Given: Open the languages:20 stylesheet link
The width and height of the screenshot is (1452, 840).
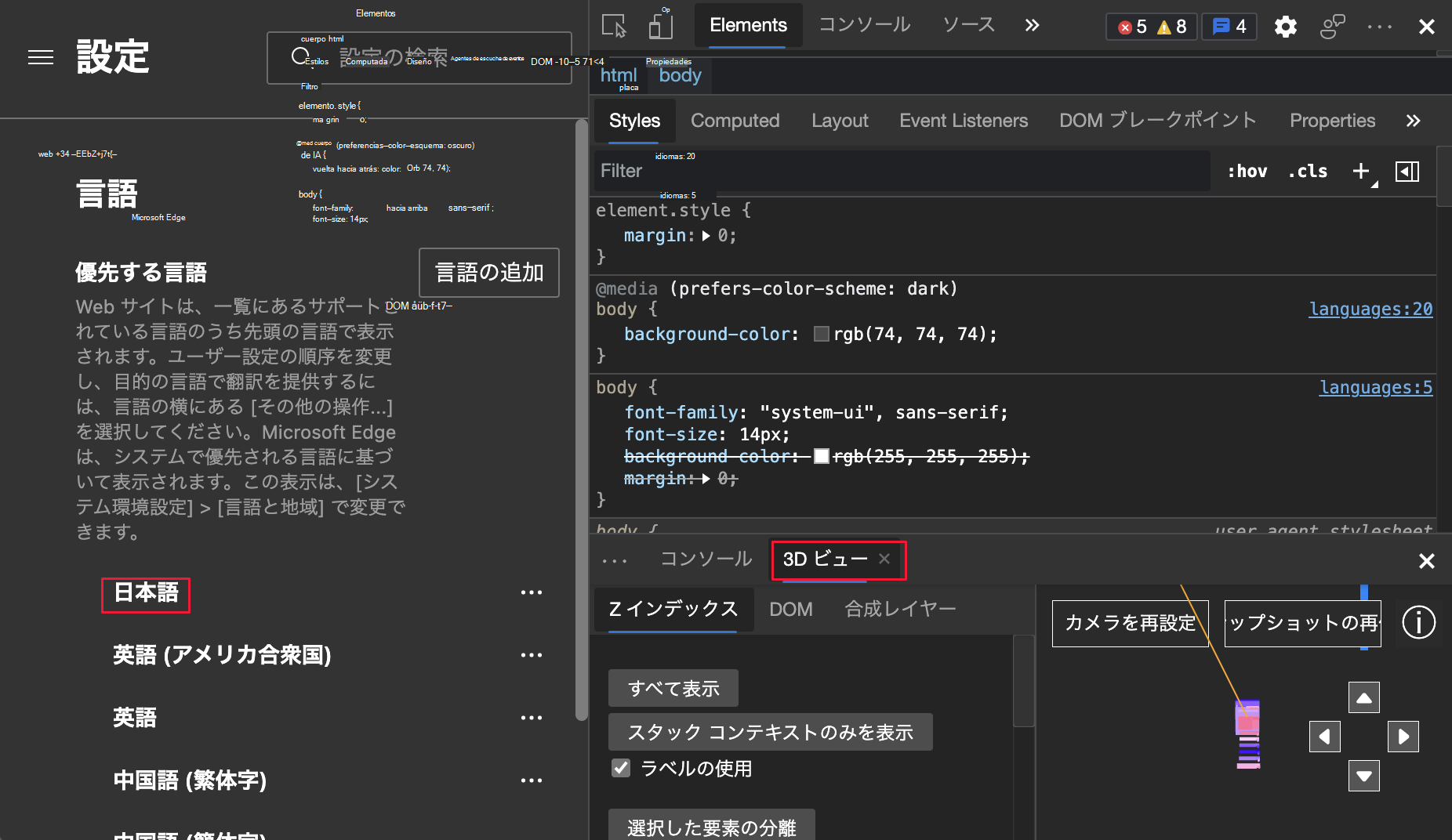Looking at the screenshot, I should tap(1370, 309).
